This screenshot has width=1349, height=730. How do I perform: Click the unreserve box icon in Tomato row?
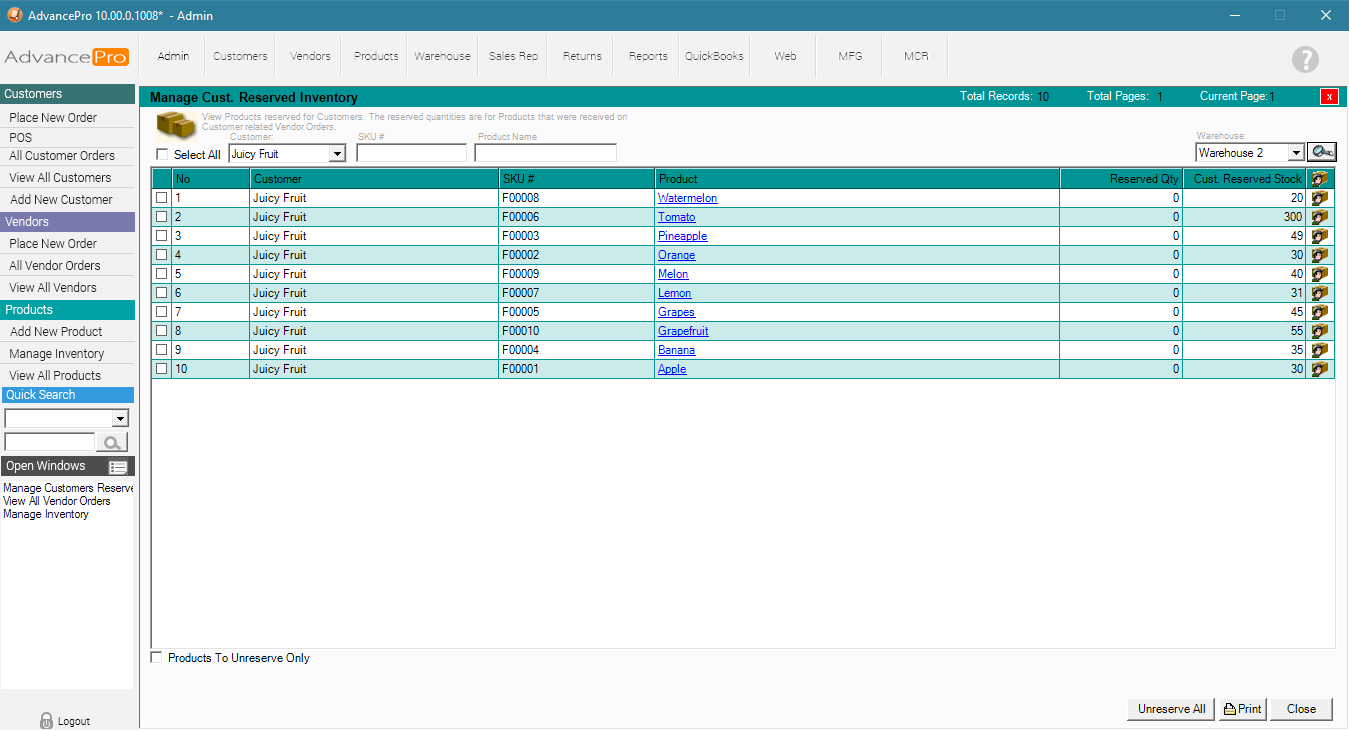tap(1320, 217)
